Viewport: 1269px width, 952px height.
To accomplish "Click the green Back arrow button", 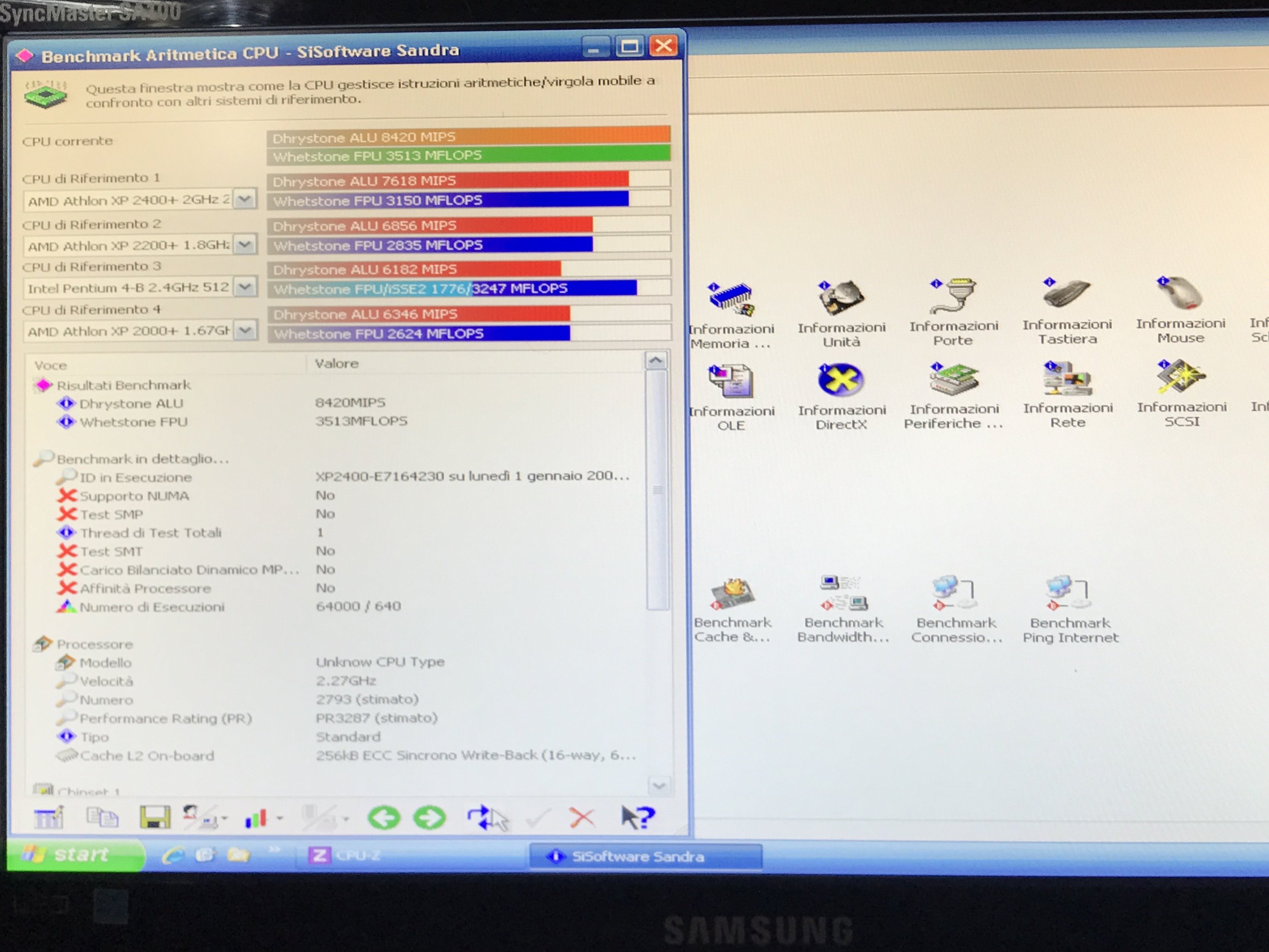I will coord(384,818).
